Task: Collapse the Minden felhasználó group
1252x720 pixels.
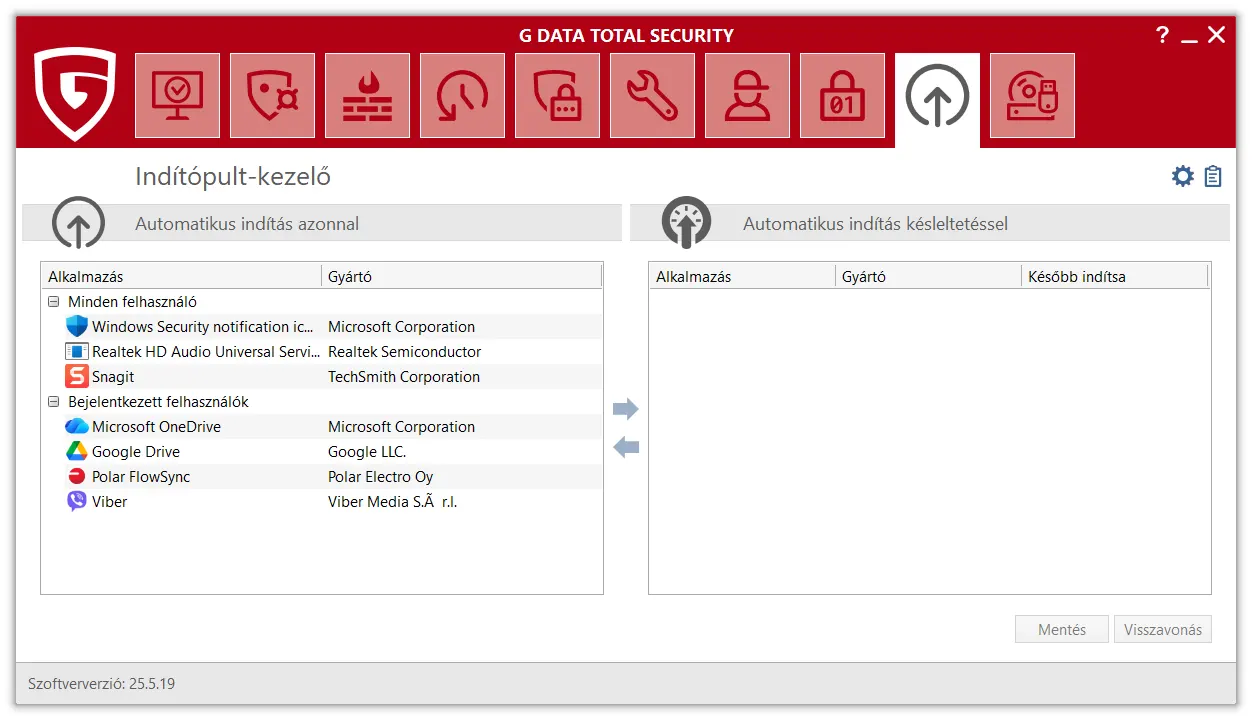Action: coord(53,302)
